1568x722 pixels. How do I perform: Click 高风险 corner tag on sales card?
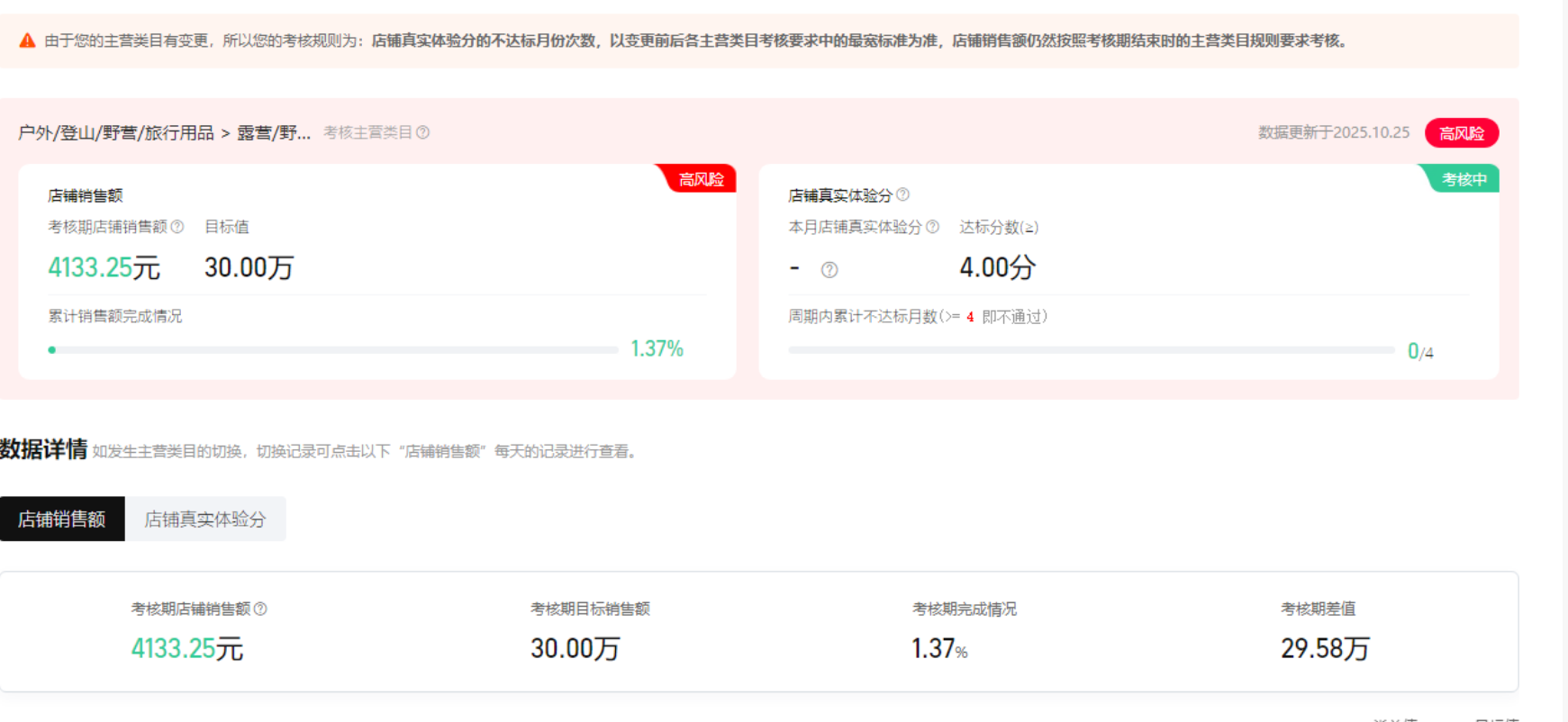click(x=701, y=179)
